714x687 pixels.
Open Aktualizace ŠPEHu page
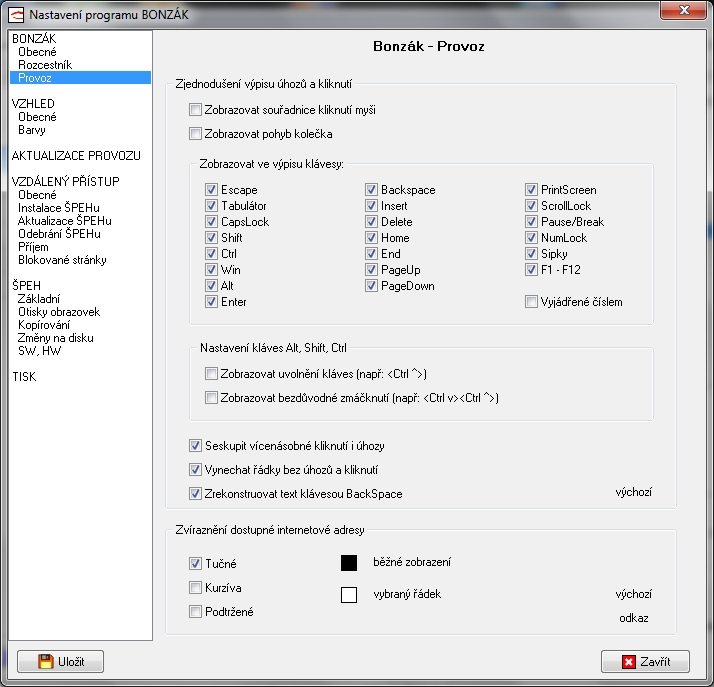[65, 221]
